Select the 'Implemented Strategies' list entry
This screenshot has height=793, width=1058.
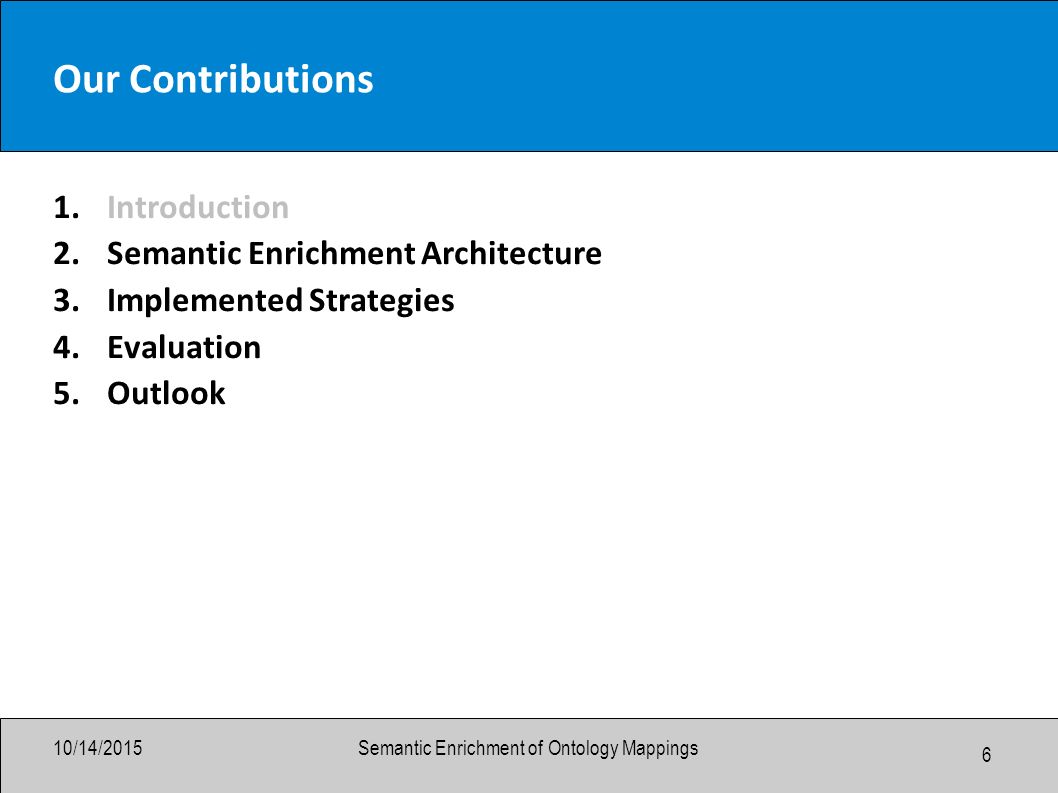281,301
